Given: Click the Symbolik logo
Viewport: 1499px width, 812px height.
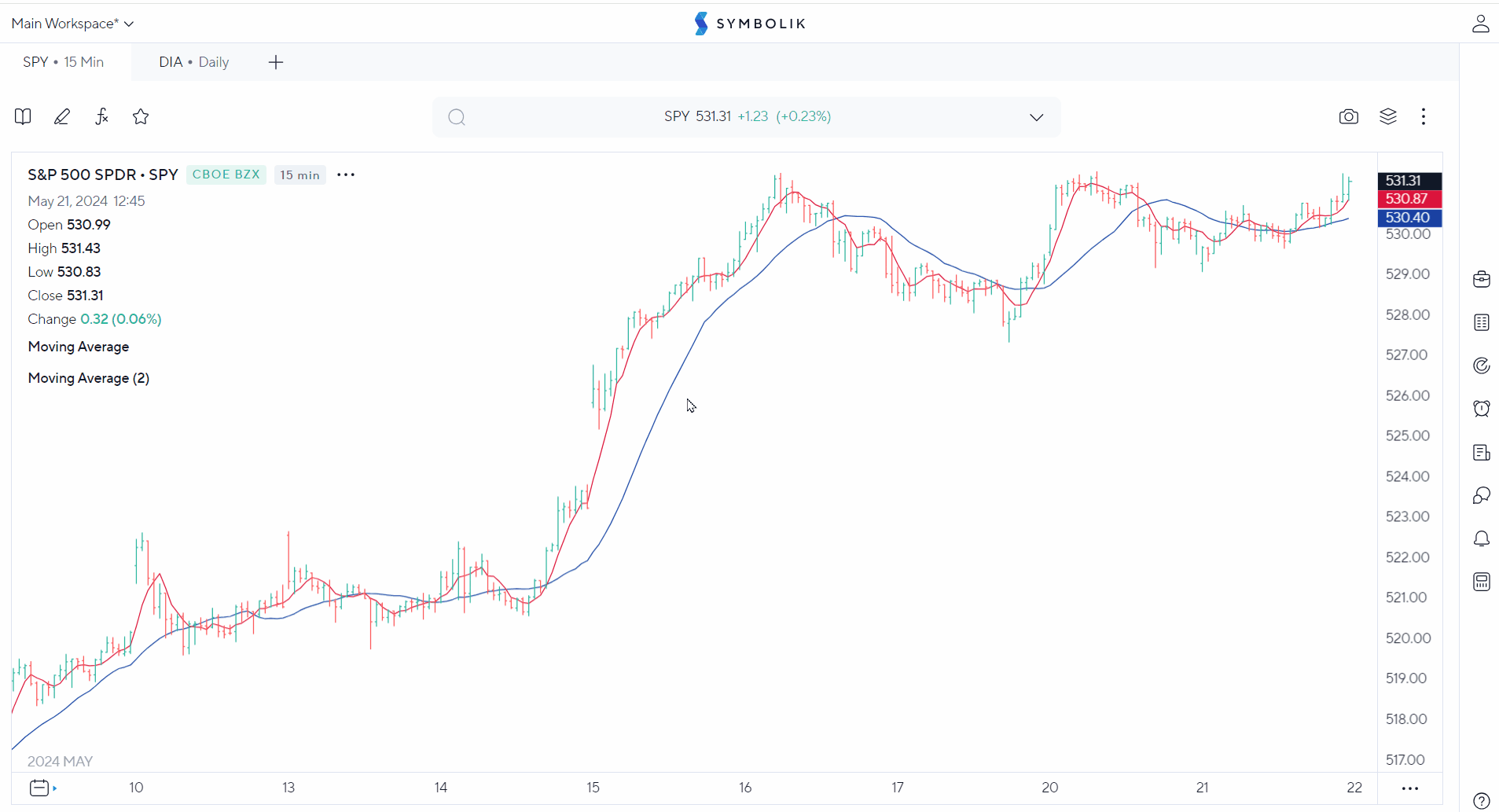Looking at the screenshot, I should (x=750, y=24).
